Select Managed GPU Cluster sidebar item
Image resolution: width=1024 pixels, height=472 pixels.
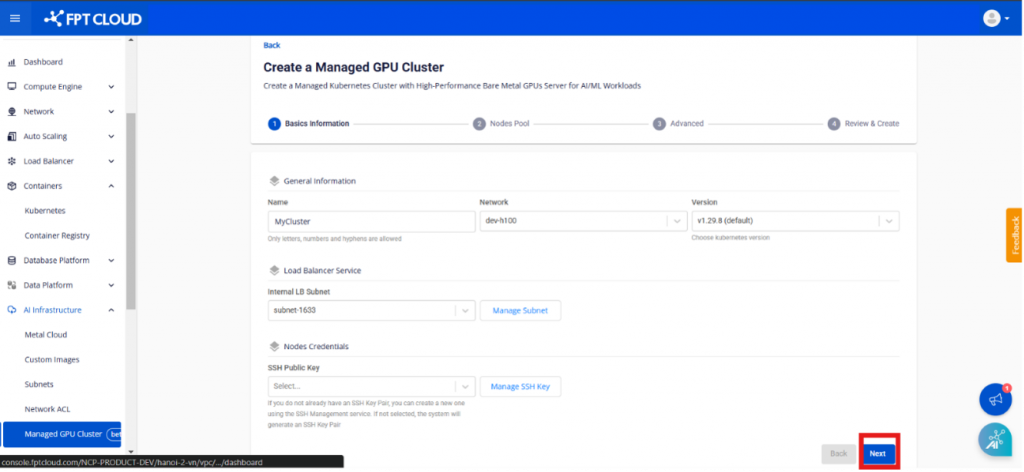click(x=62, y=434)
